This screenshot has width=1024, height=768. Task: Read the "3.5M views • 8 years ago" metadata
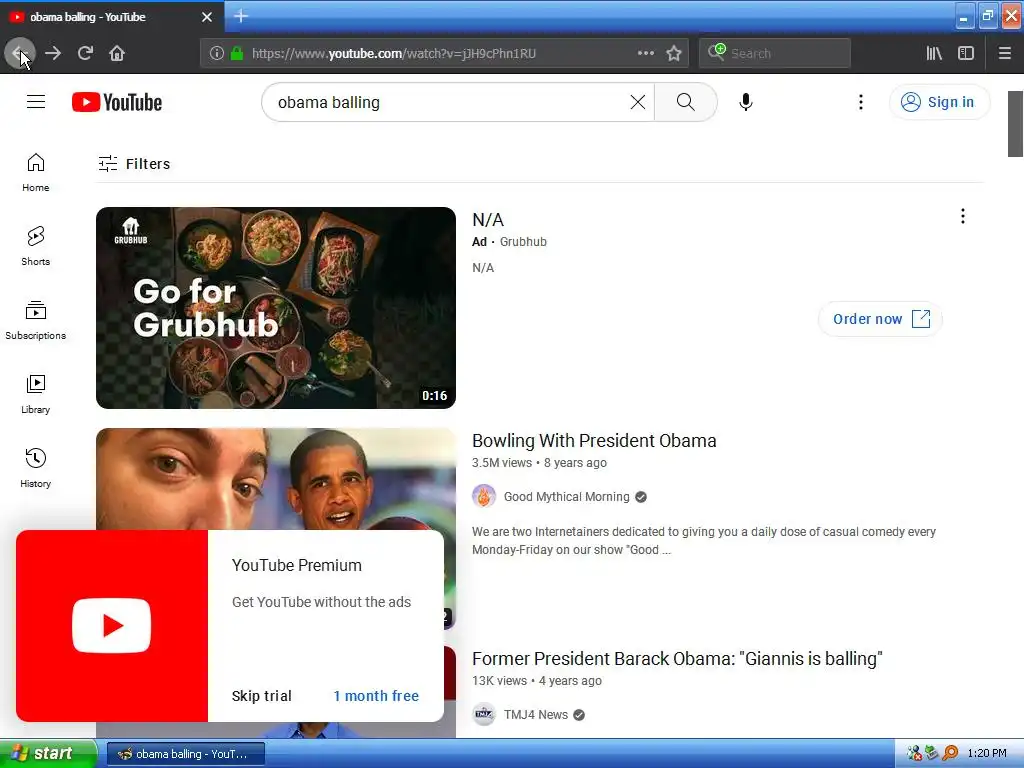point(539,463)
